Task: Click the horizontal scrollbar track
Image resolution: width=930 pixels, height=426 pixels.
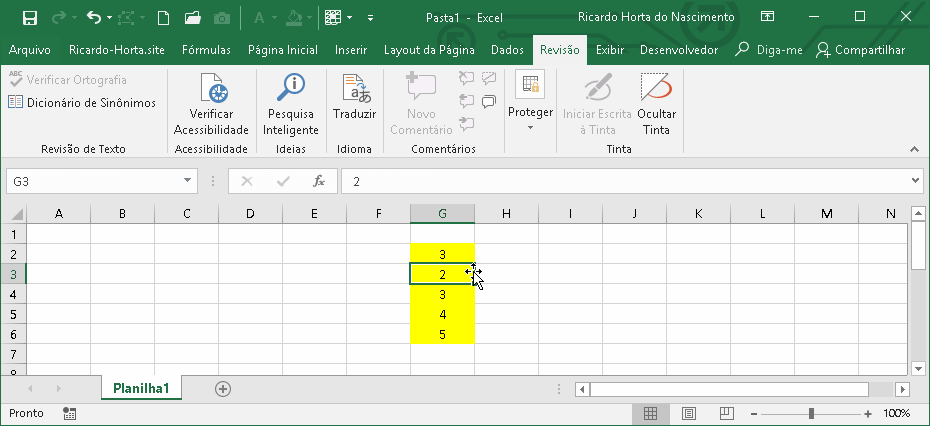Action: pyautogui.click(x=882, y=390)
